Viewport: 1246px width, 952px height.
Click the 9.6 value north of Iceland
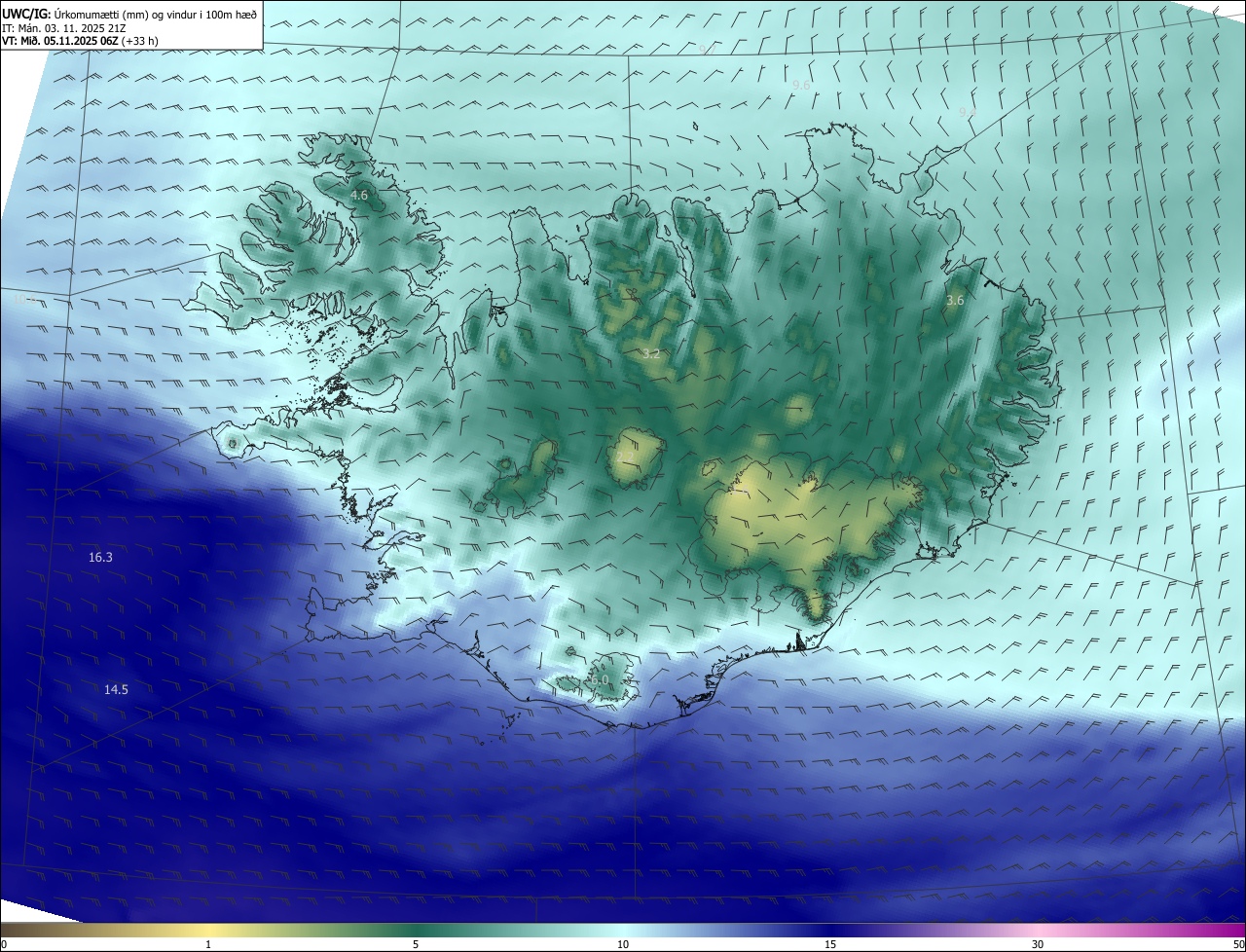(x=801, y=86)
